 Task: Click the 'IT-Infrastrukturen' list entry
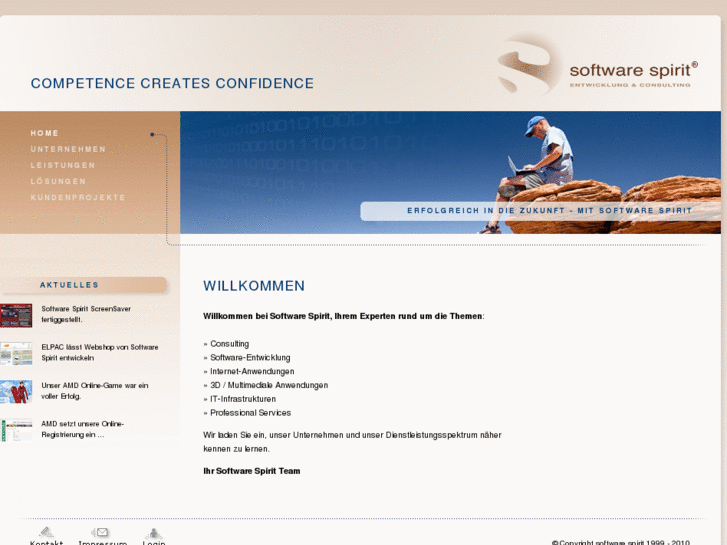pos(243,399)
